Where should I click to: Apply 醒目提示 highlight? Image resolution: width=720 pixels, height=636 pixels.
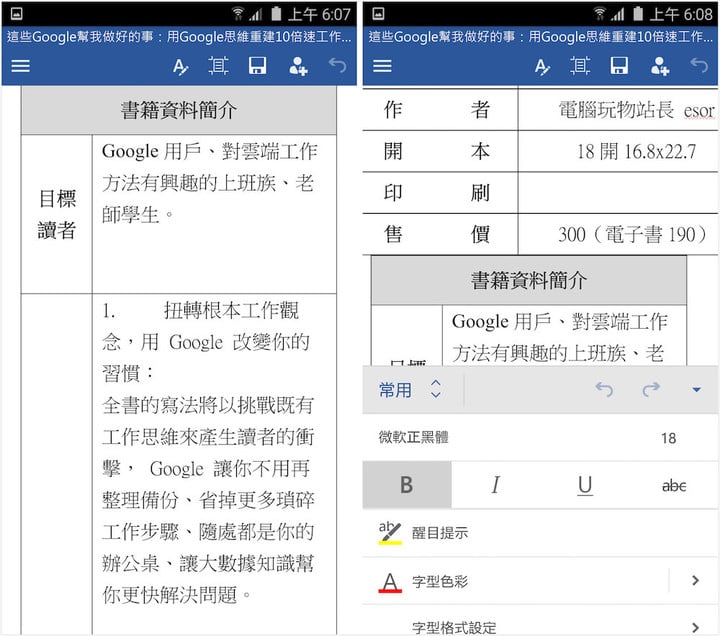[540, 533]
